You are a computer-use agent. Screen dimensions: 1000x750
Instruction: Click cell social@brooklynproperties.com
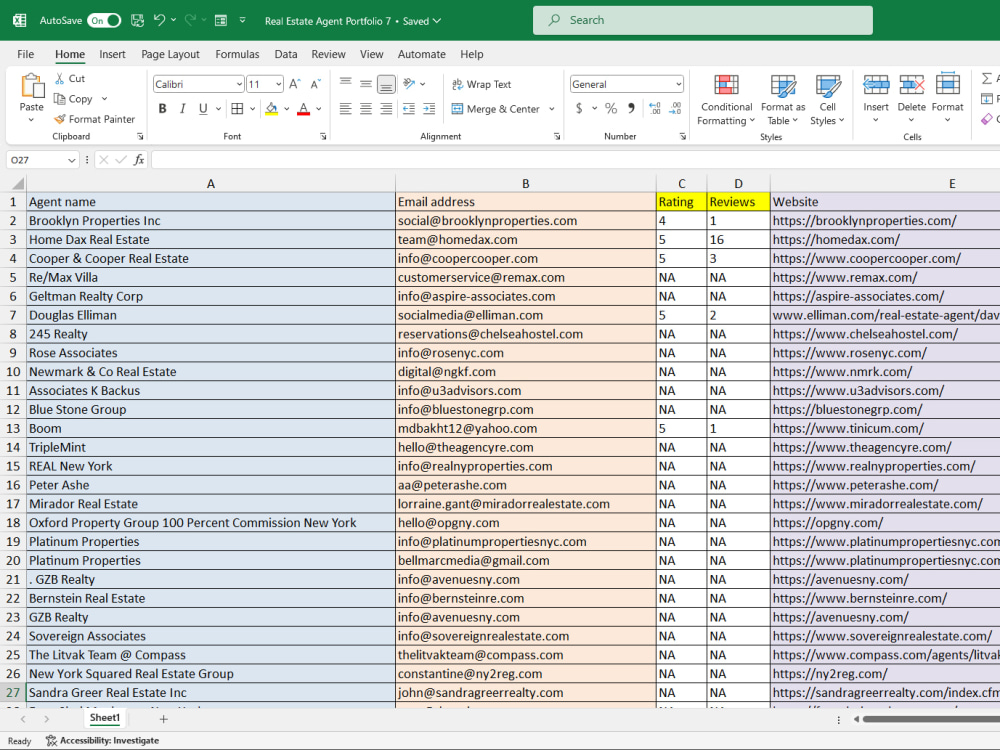tap(526, 221)
